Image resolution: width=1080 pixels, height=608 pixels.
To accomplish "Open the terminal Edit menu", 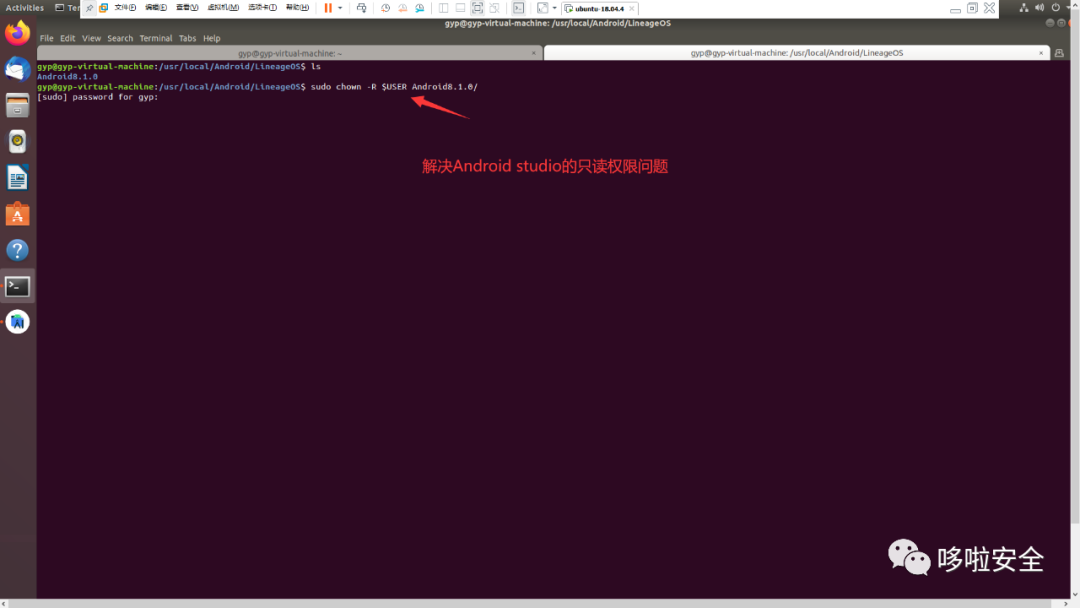I will (68, 39).
